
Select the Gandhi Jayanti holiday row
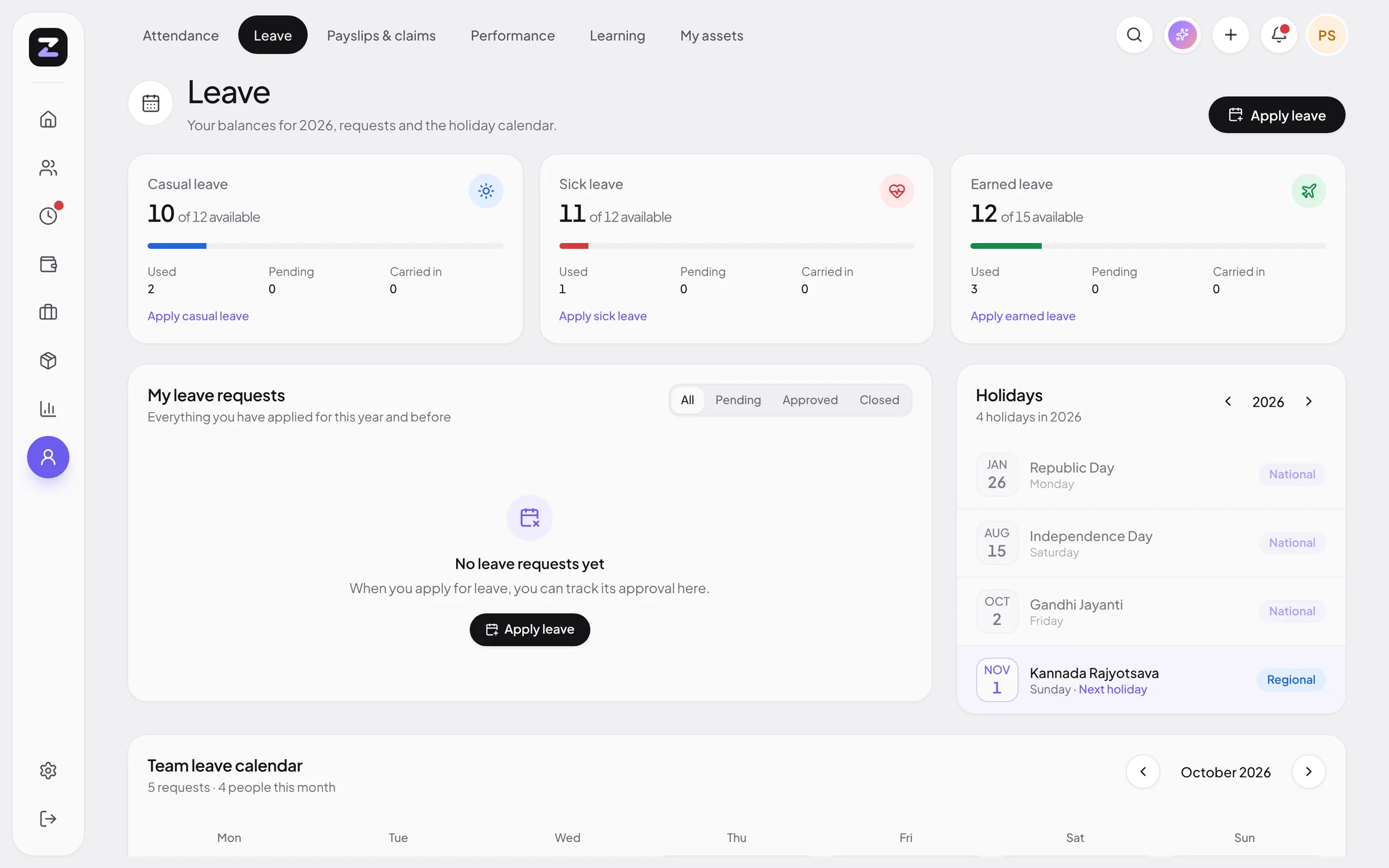click(1151, 611)
